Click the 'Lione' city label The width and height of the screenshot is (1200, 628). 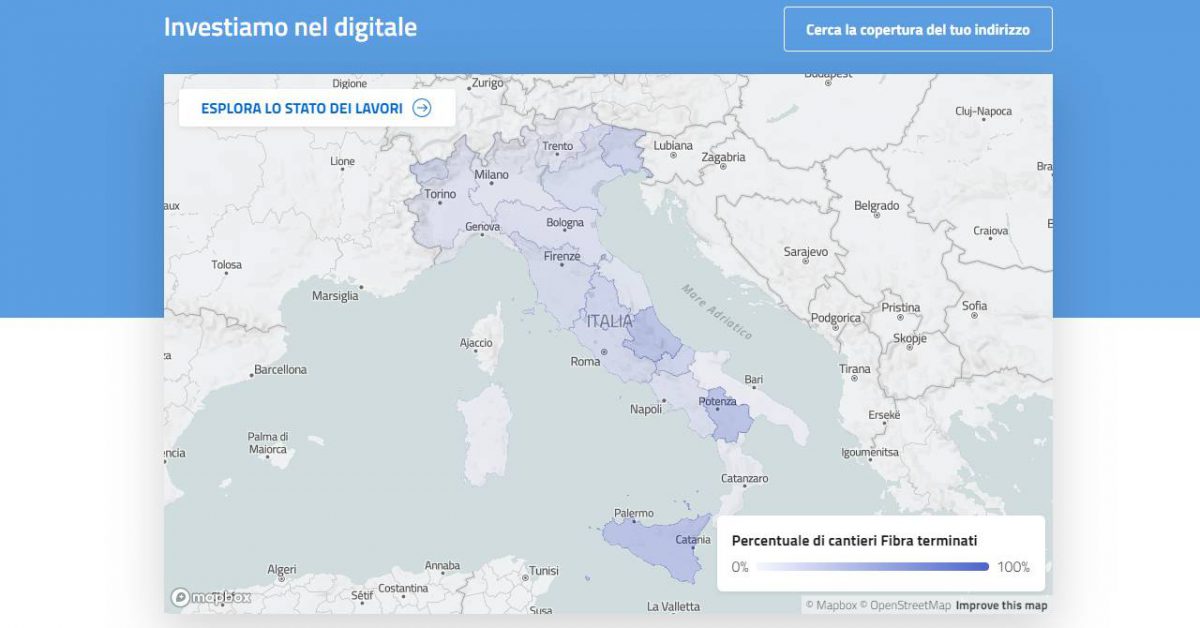pyautogui.click(x=343, y=161)
